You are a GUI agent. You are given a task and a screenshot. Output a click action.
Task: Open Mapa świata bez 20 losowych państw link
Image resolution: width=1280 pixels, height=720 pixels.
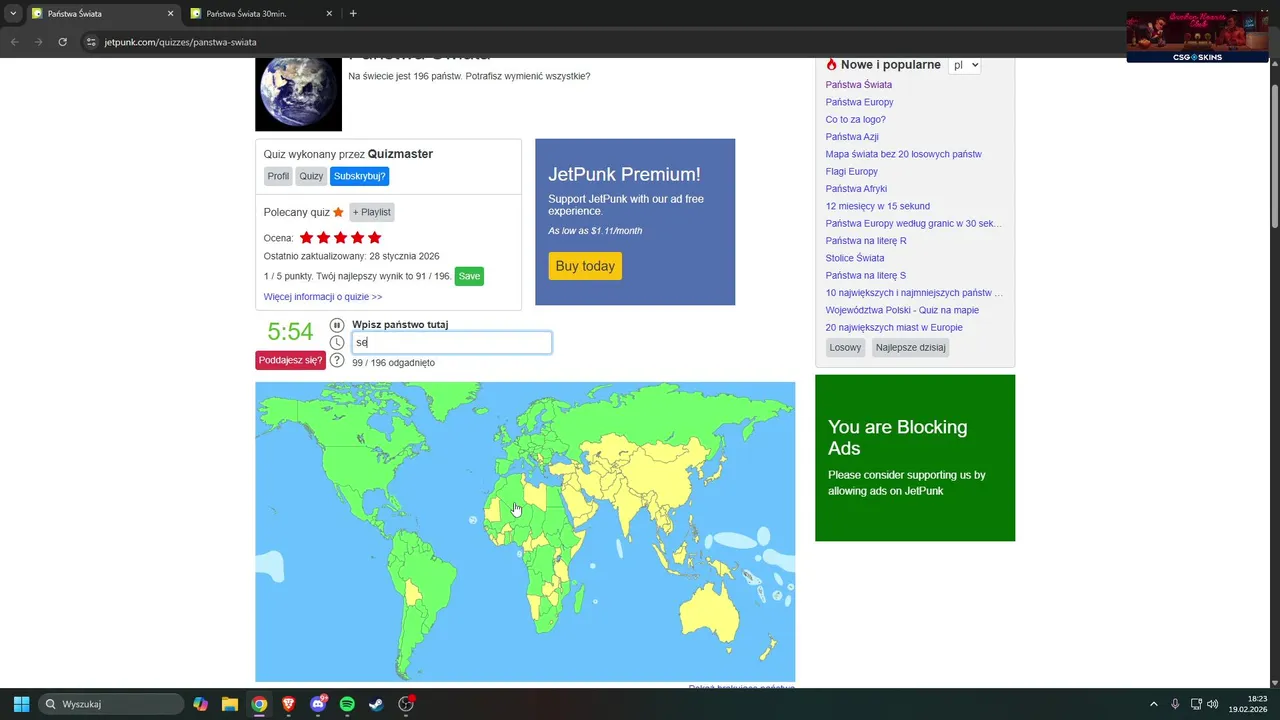click(x=904, y=154)
